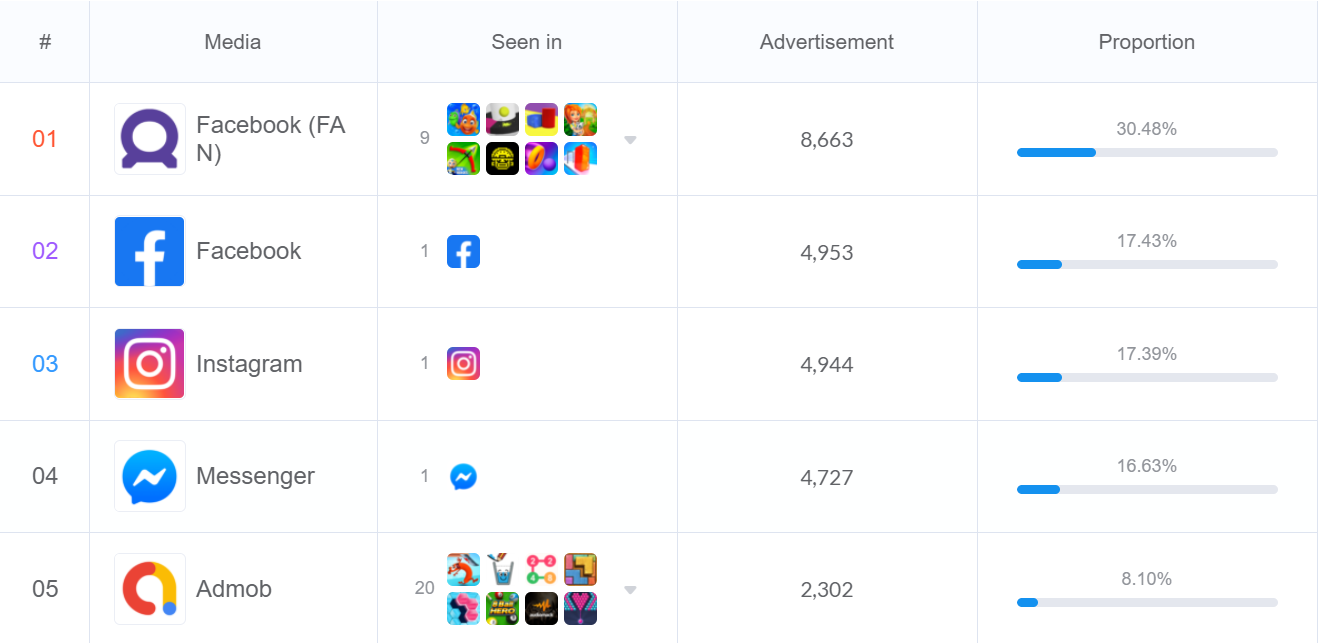Click the Messenger 4,727 advertisement count

click(826, 477)
